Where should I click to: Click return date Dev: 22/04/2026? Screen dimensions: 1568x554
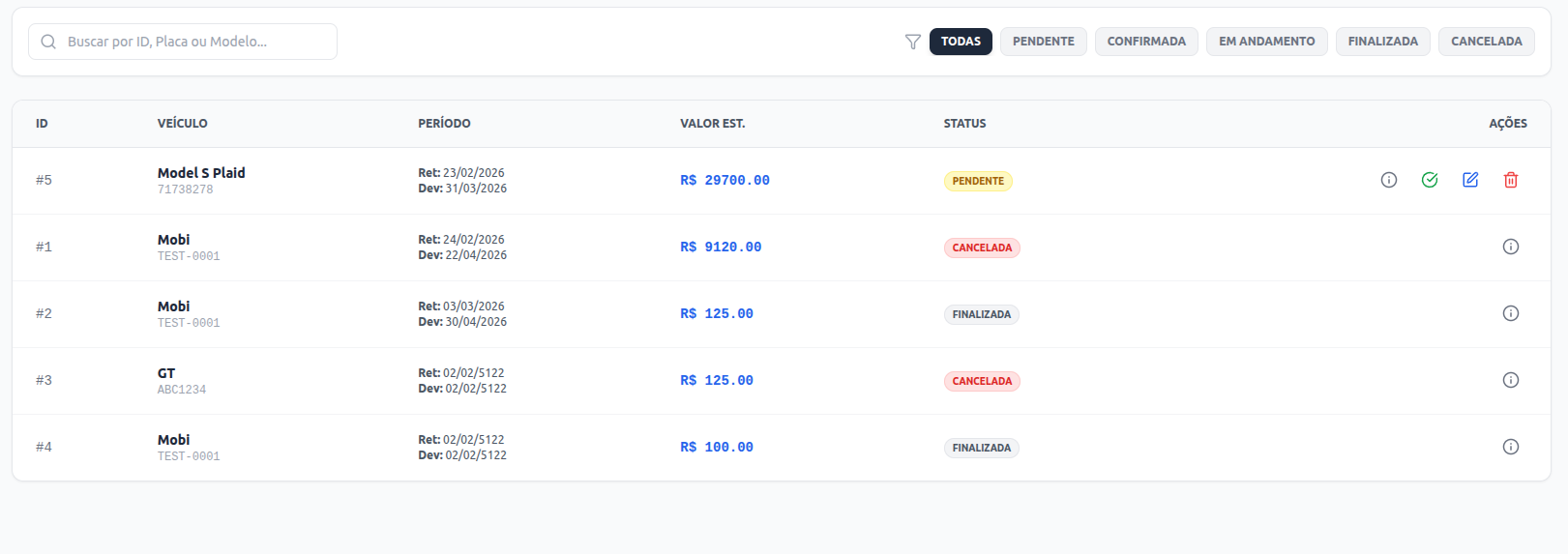point(462,255)
